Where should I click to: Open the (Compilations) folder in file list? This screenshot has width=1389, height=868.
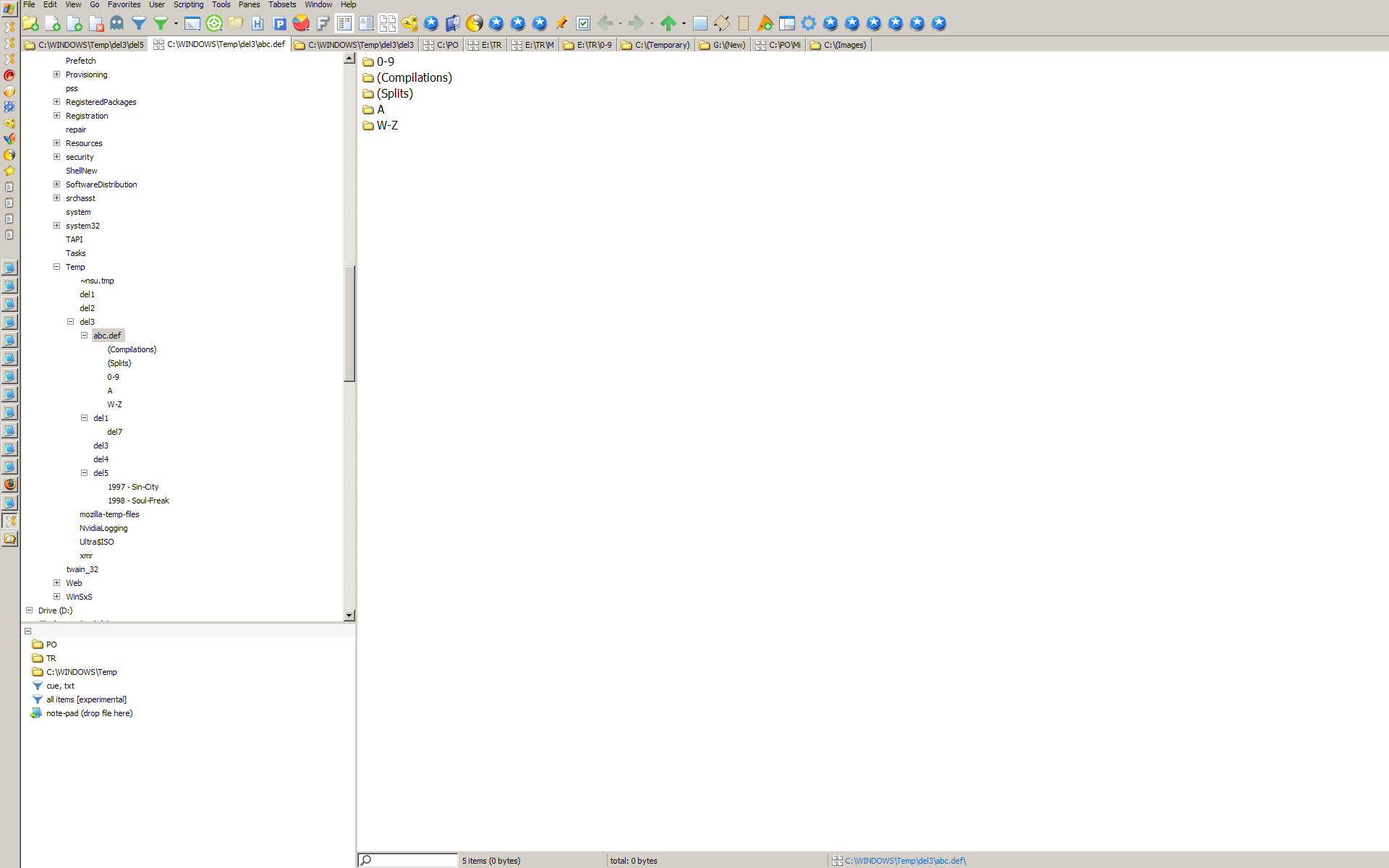(414, 77)
